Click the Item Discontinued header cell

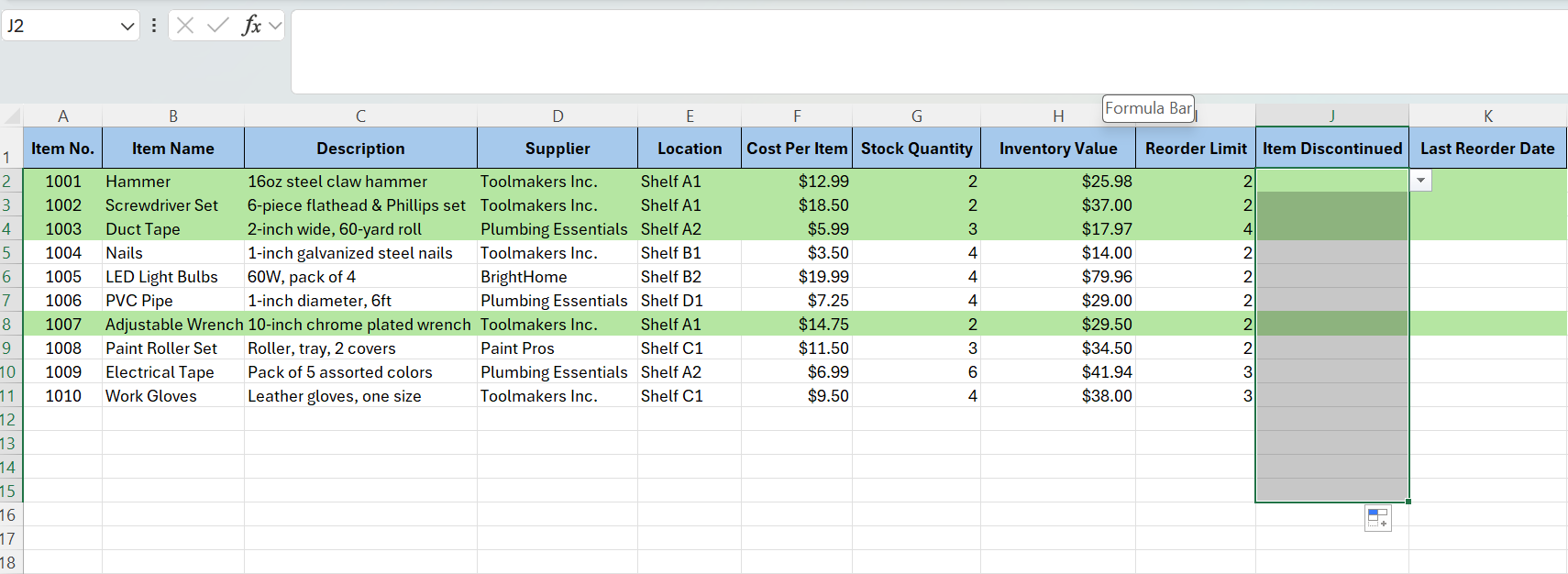1331,149
